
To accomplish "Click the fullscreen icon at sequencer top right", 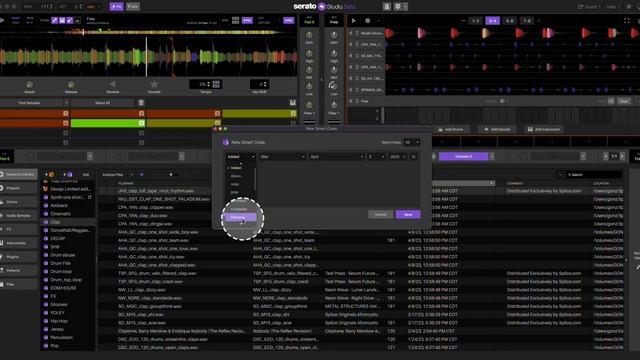I will tap(627, 20).
